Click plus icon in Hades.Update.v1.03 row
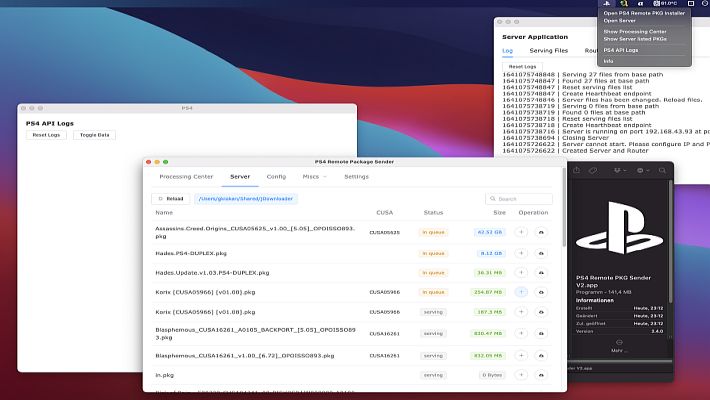This screenshot has height=400, width=710. 521,273
